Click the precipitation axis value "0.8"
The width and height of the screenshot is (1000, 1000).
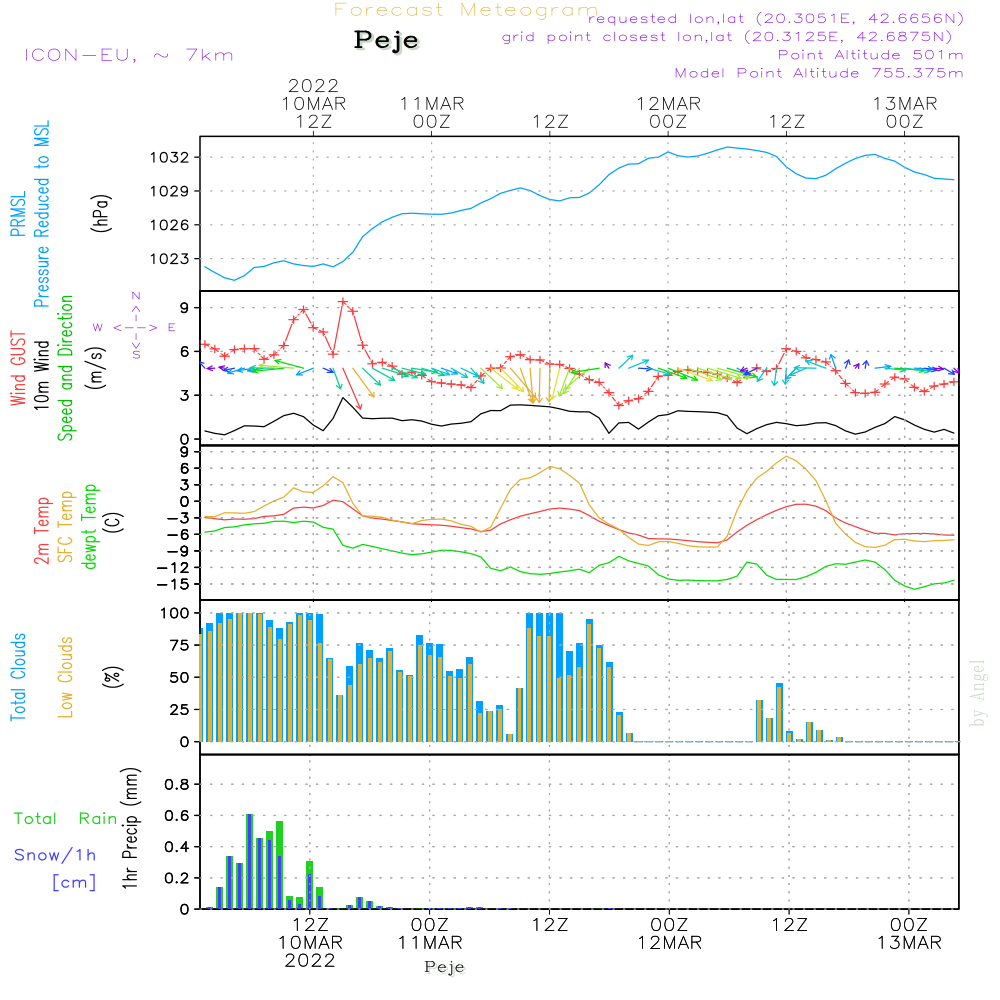coord(177,784)
